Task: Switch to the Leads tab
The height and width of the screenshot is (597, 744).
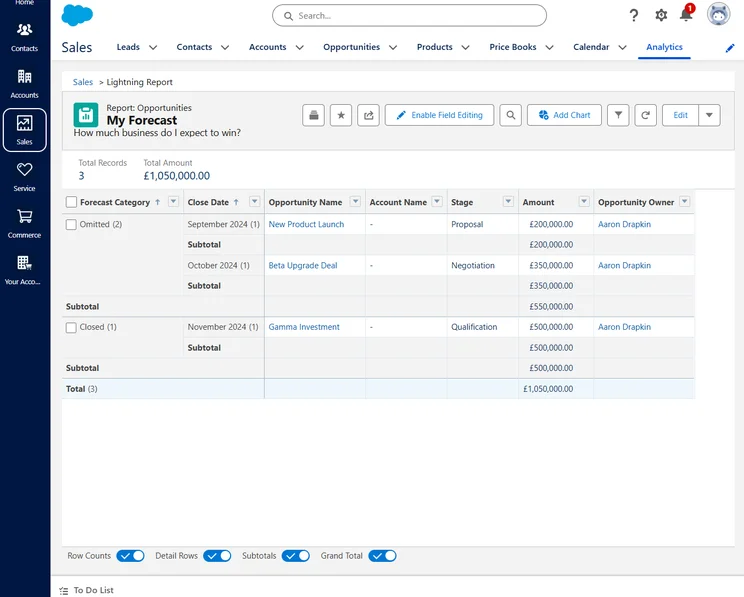Action: [x=128, y=47]
